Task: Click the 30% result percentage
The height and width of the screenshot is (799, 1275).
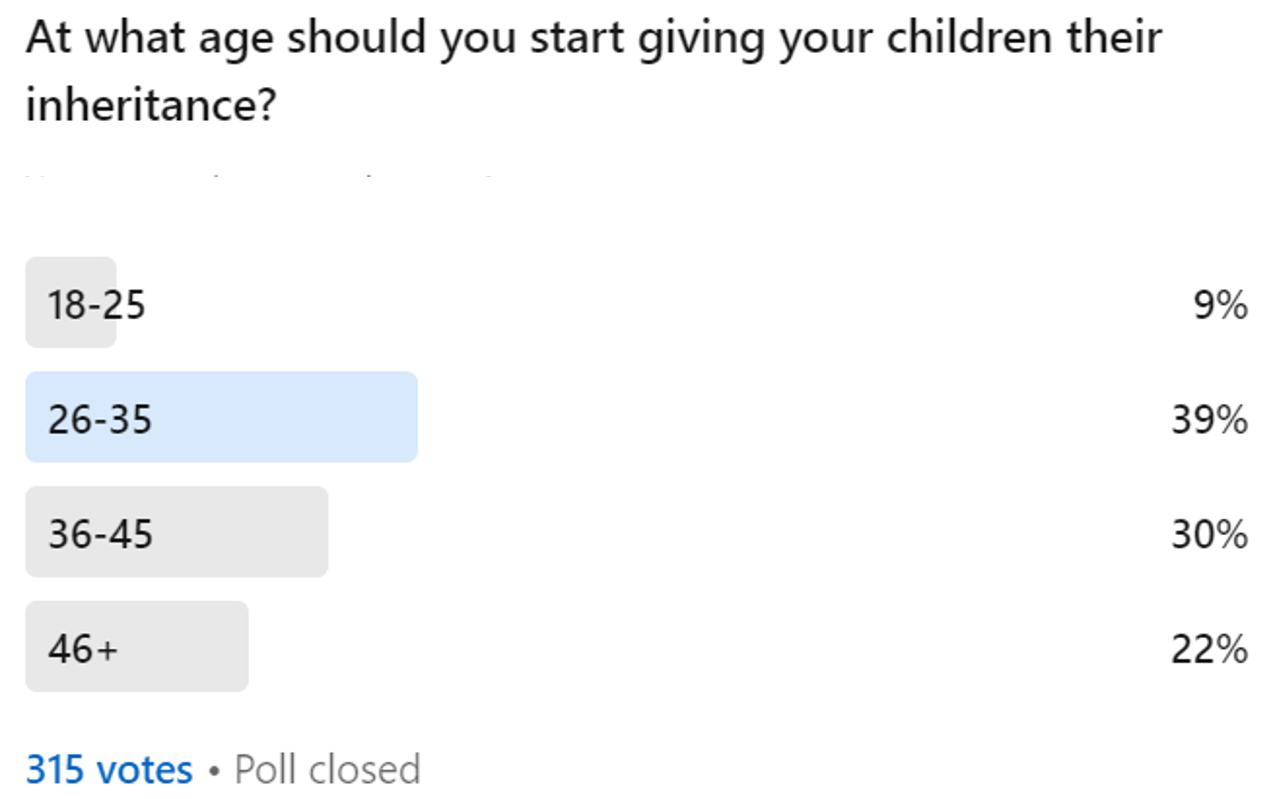Action: tap(1209, 535)
